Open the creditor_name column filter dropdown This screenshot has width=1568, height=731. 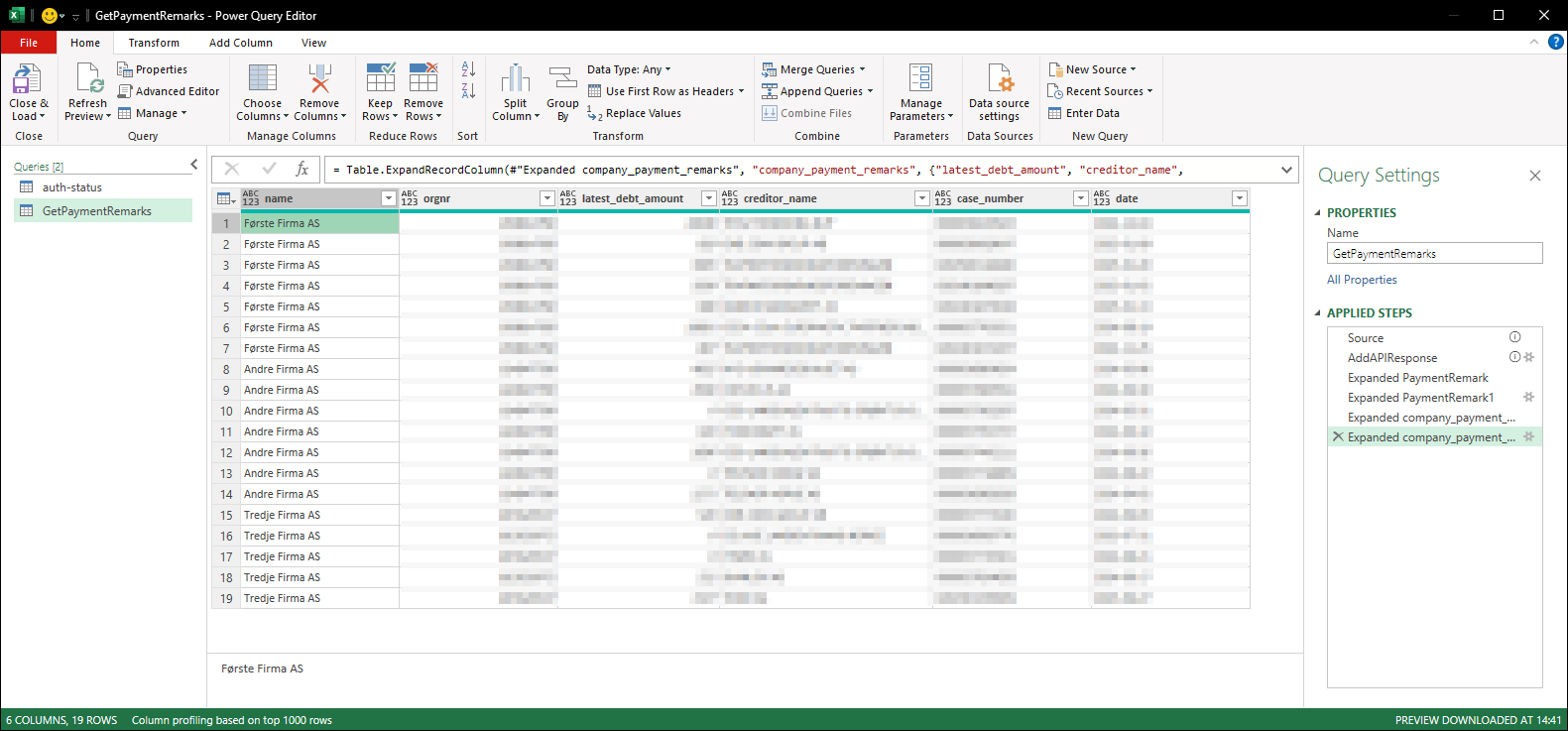point(921,198)
